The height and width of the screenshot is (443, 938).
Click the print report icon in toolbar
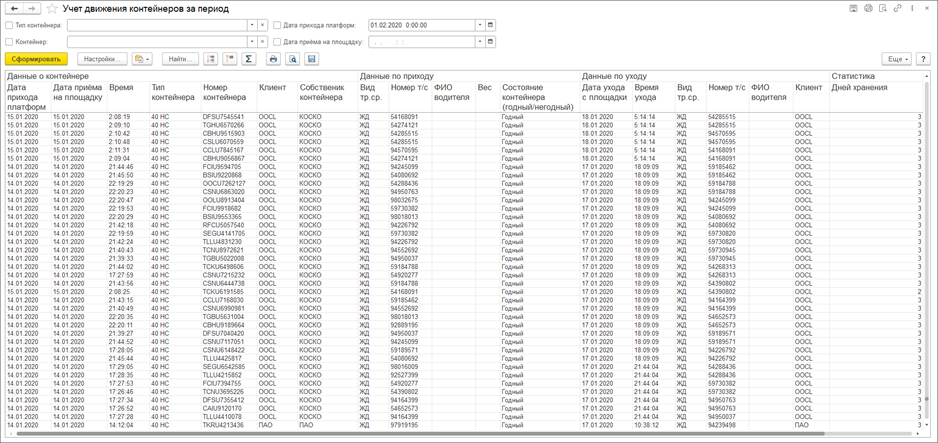[273, 59]
